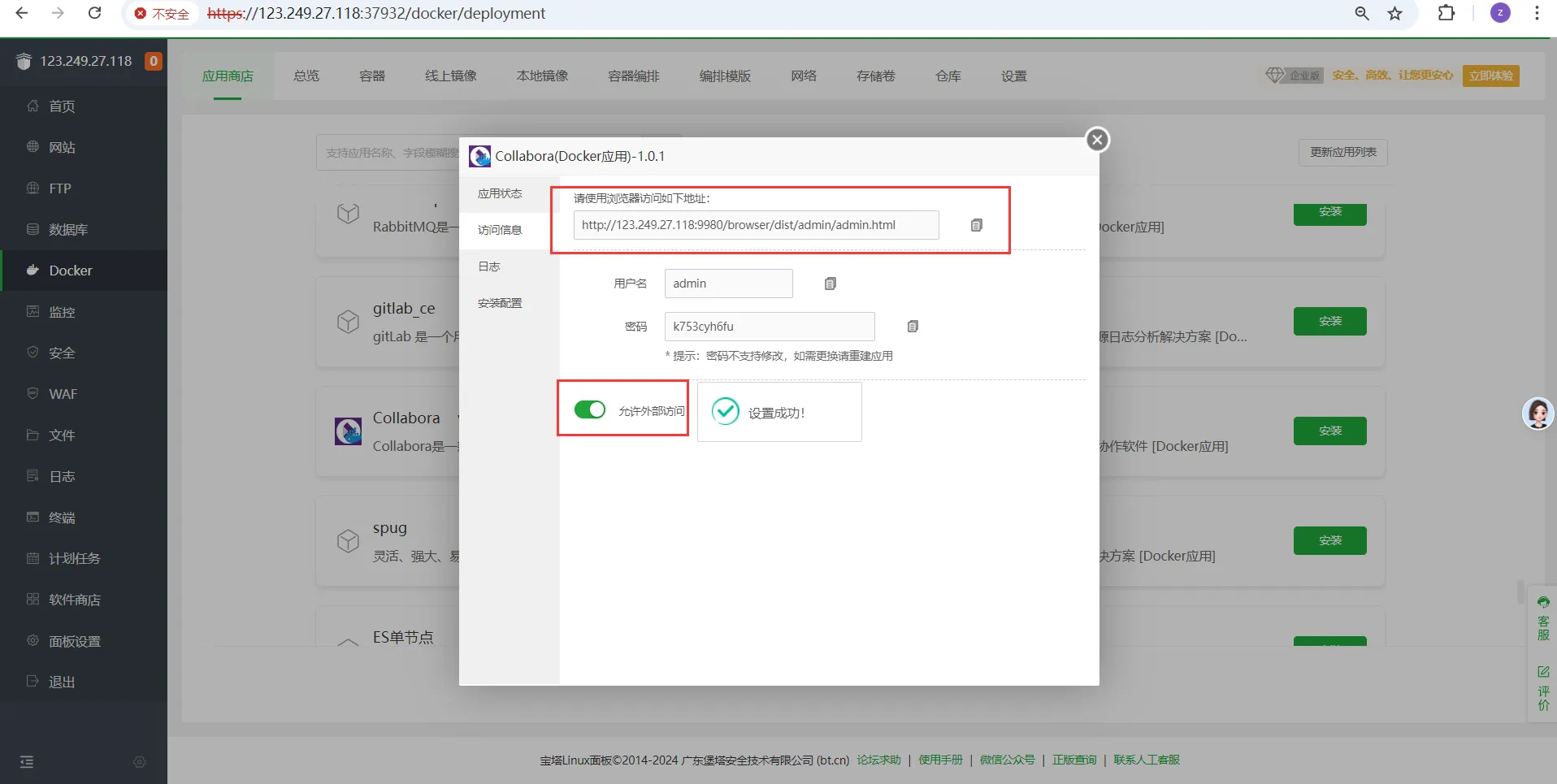Click the 文件 folder icon in sidebar
This screenshot has height=784, width=1557.
(33, 435)
